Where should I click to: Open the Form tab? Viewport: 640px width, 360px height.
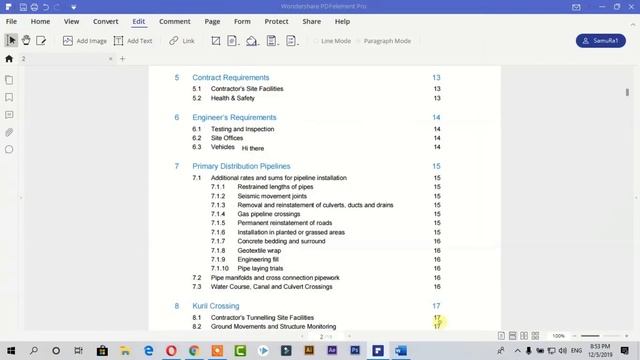click(242, 22)
